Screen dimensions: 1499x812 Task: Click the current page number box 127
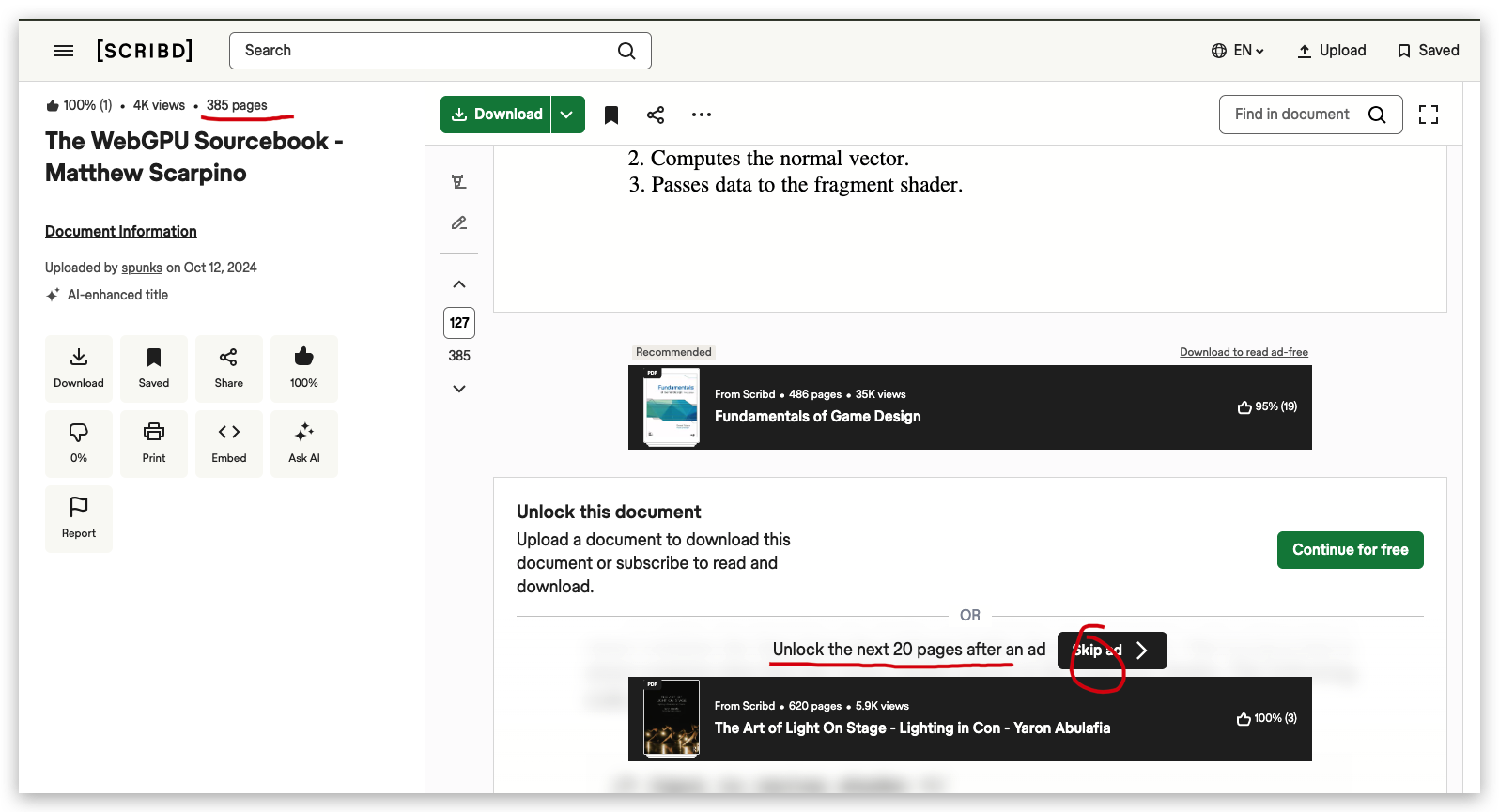click(459, 323)
